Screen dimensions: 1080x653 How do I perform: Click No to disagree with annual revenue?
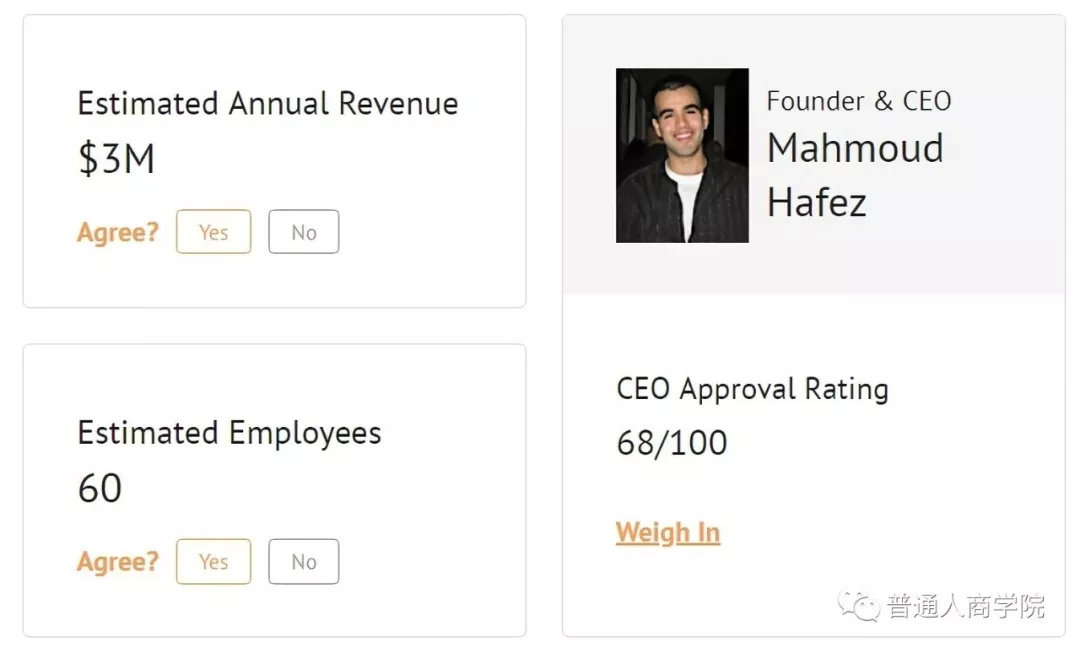303,232
